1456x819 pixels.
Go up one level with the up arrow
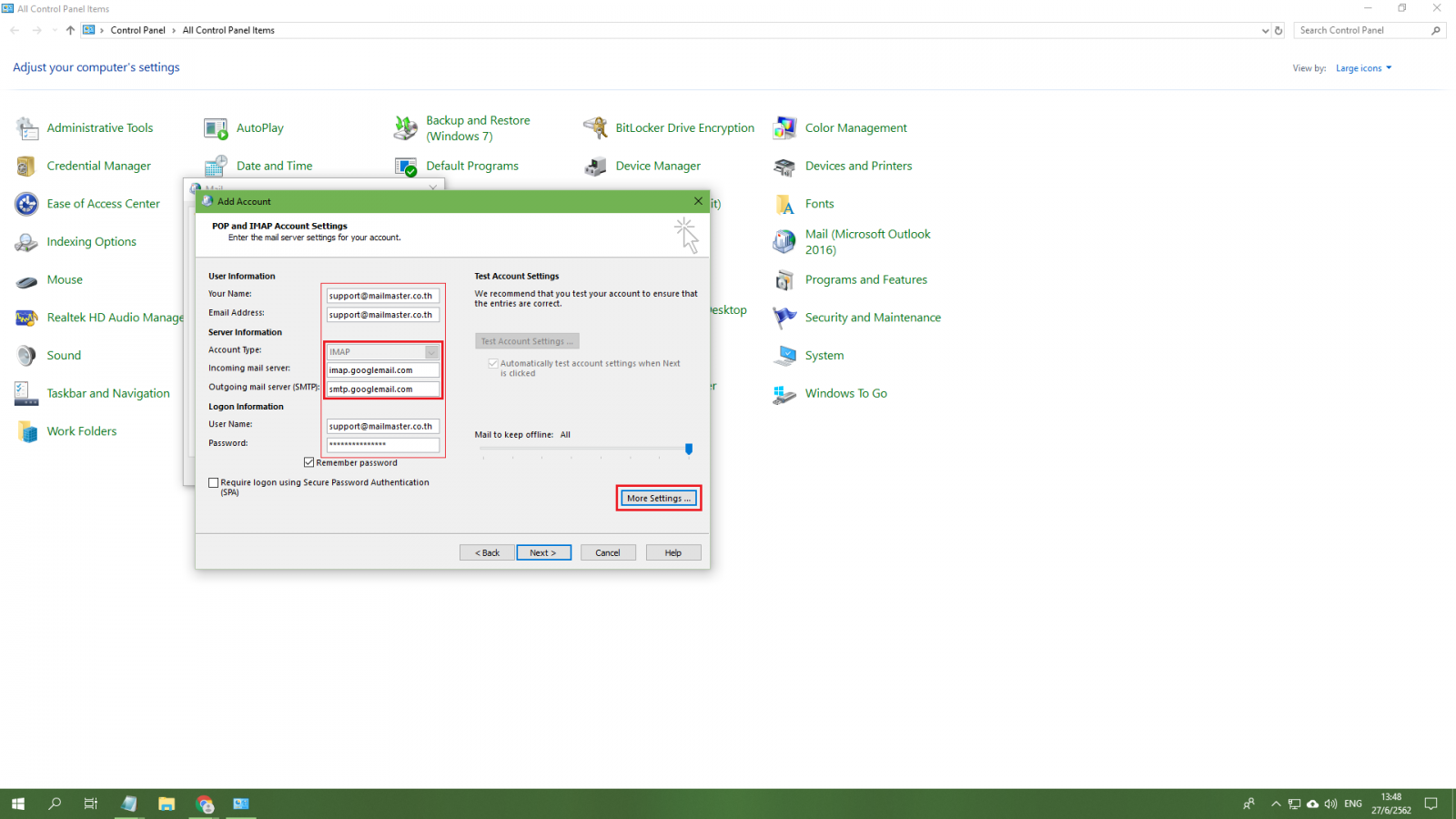(70, 30)
